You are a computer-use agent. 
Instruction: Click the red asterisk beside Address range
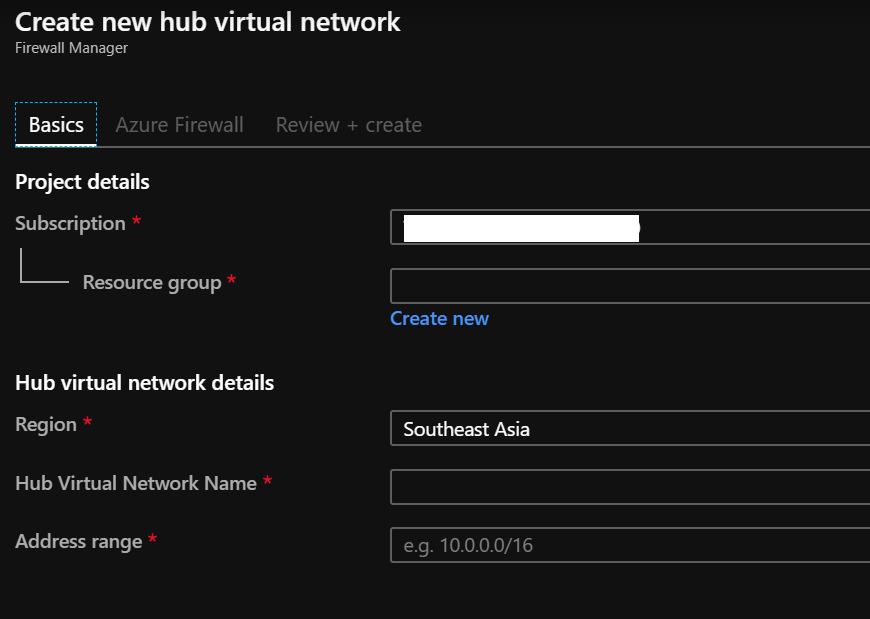pos(153,541)
